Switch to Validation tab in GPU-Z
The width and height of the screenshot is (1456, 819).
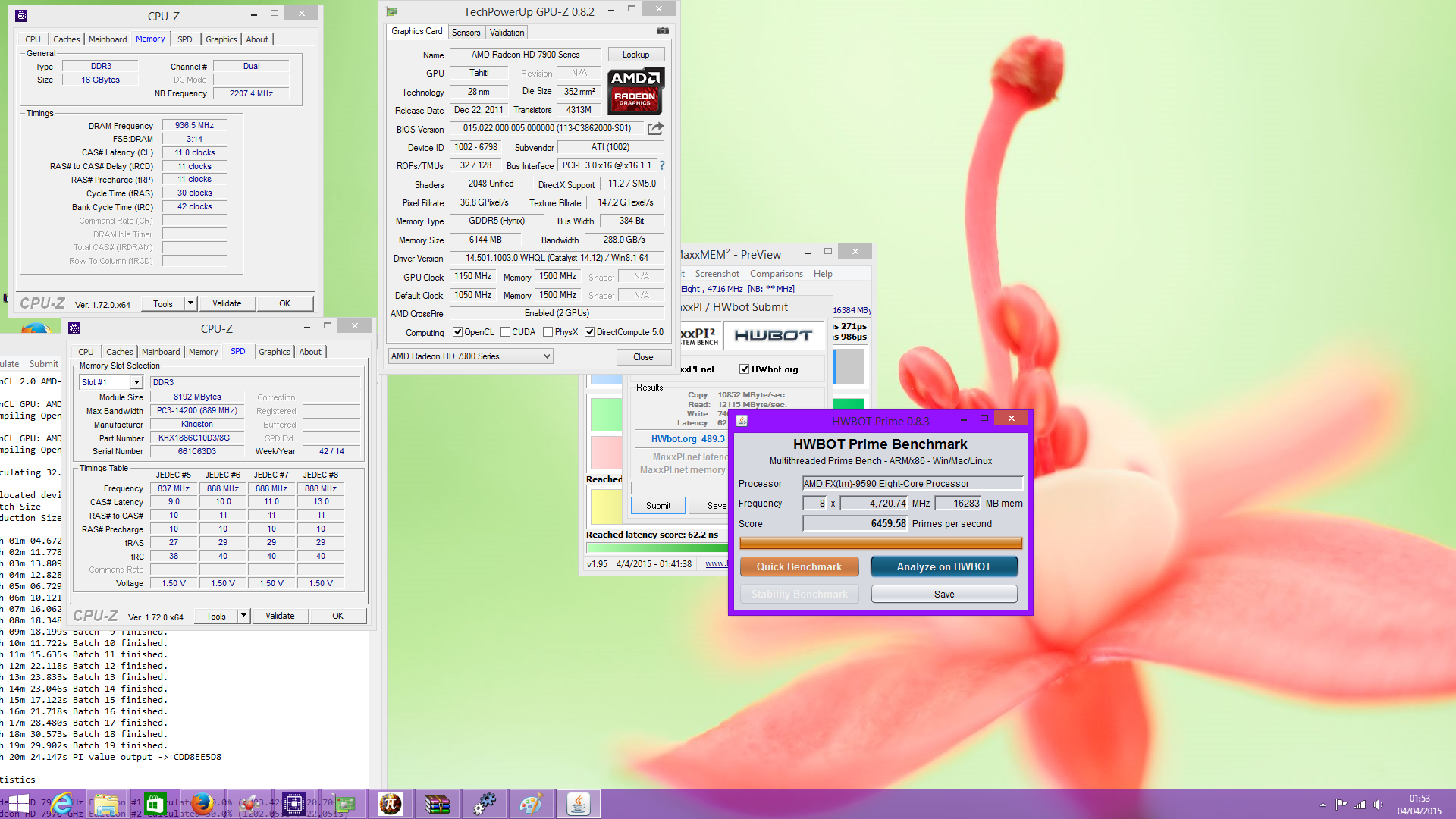(507, 33)
